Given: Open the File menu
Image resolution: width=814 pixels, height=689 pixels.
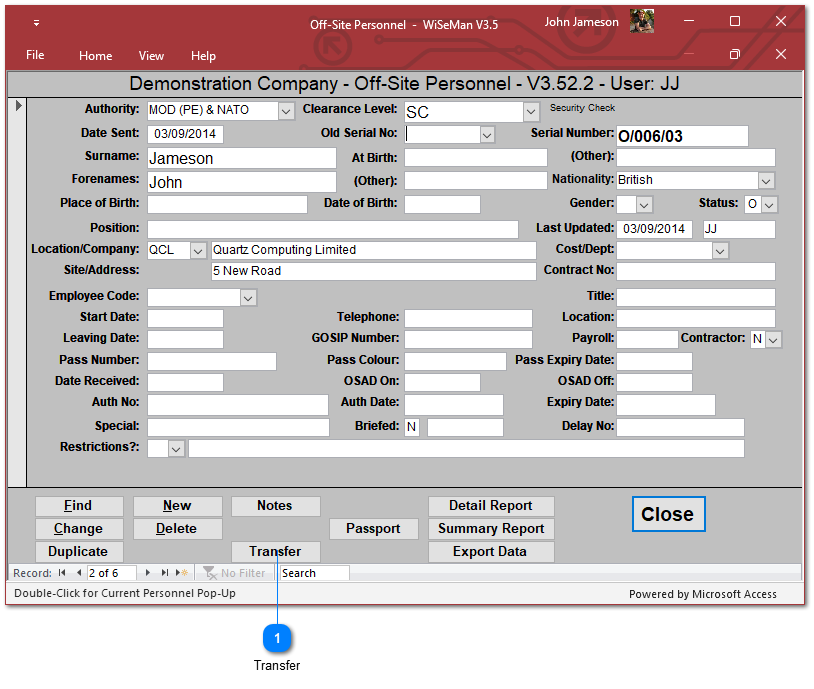Looking at the screenshot, I should 35,56.
